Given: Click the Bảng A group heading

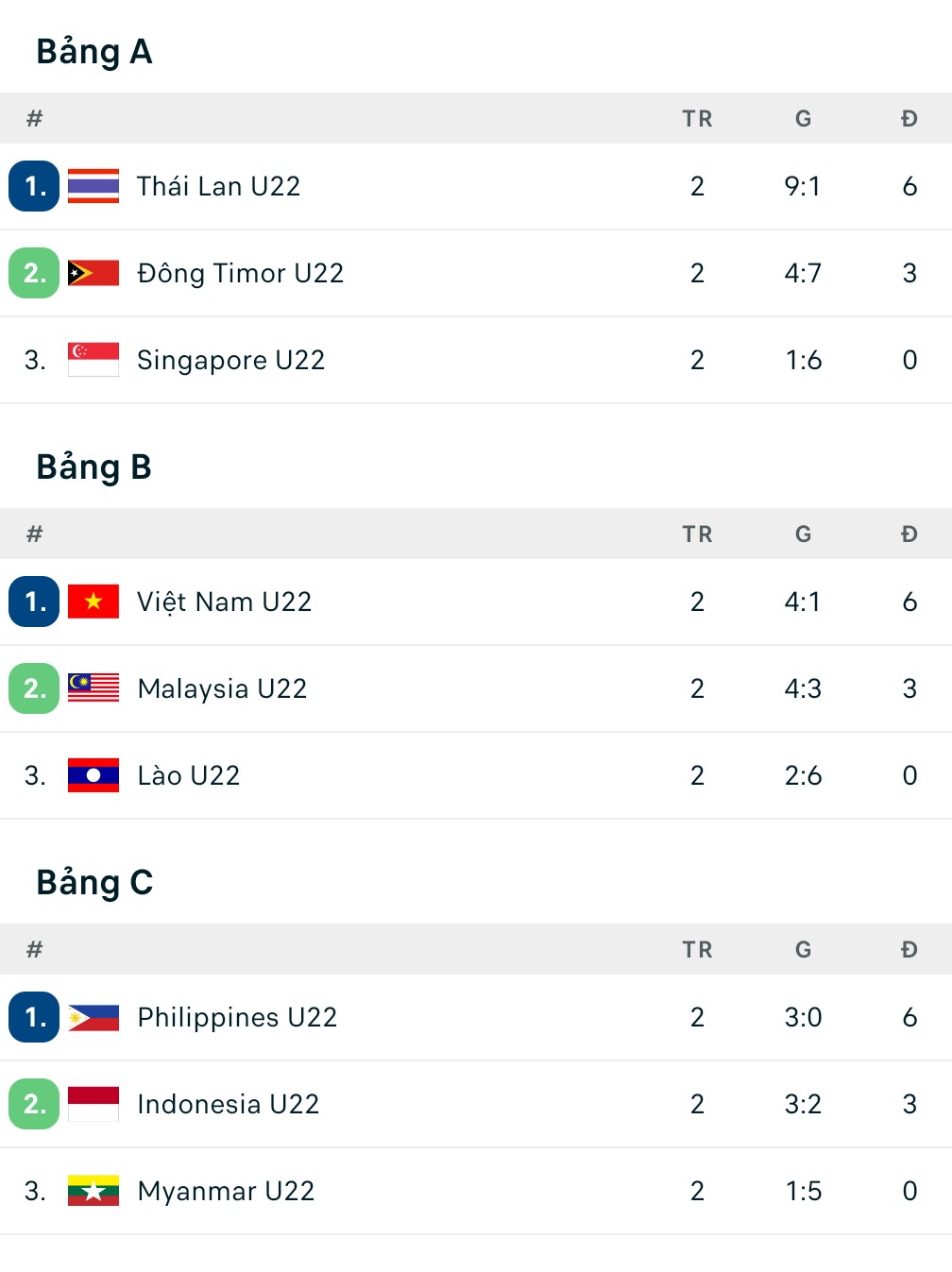Looking at the screenshot, I should point(94,52).
